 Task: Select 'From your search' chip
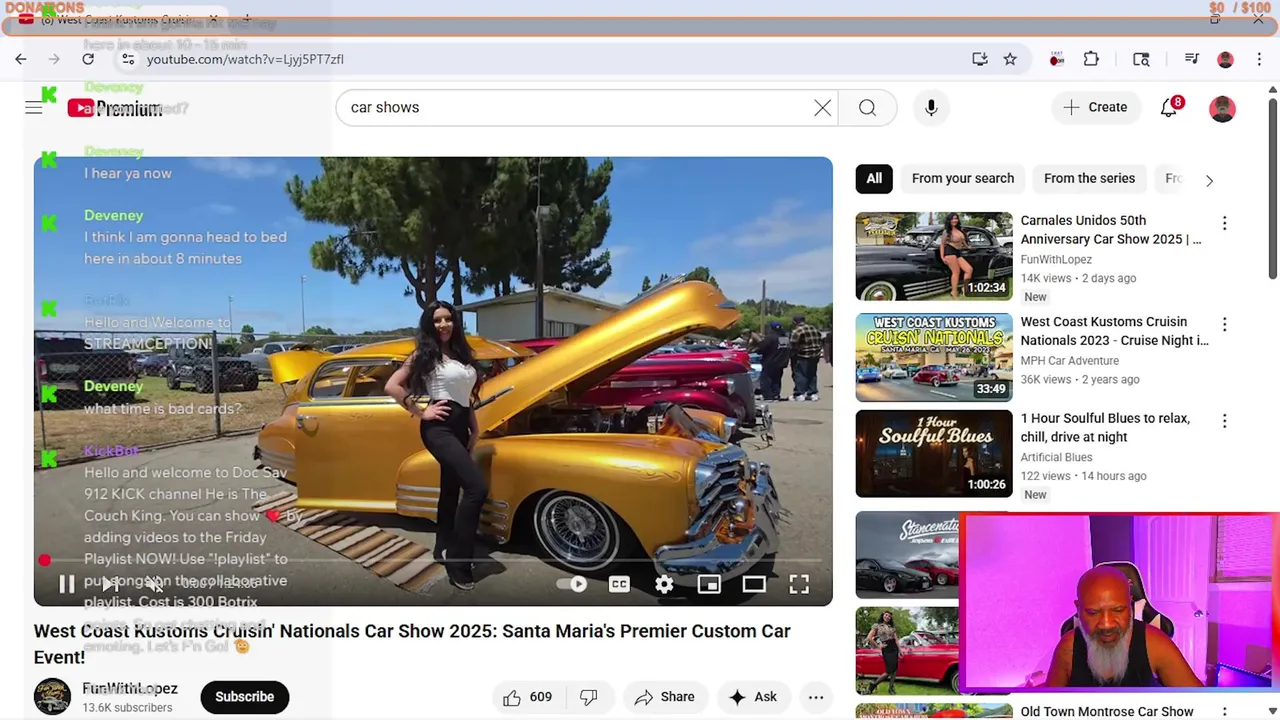tap(963, 178)
